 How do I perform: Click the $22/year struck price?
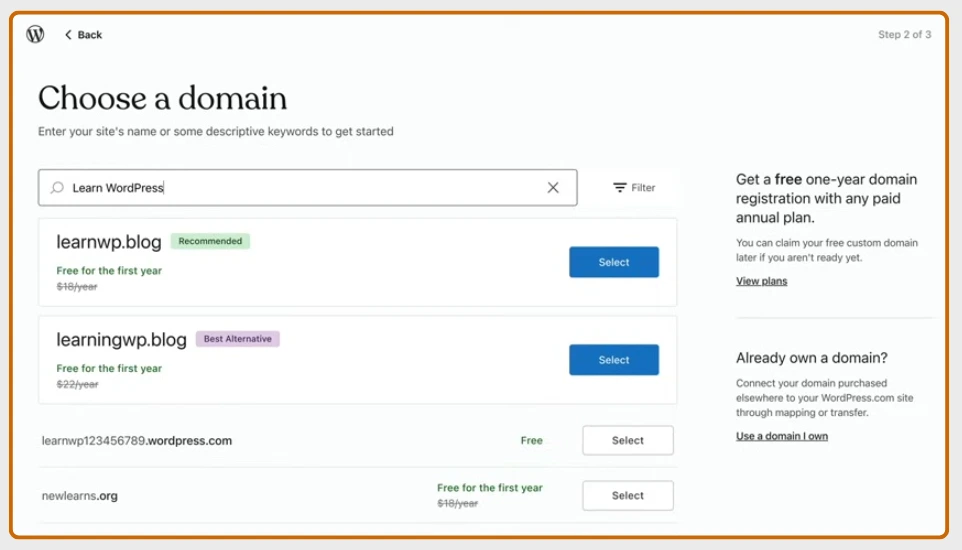pyautogui.click(x=77, y=384)
